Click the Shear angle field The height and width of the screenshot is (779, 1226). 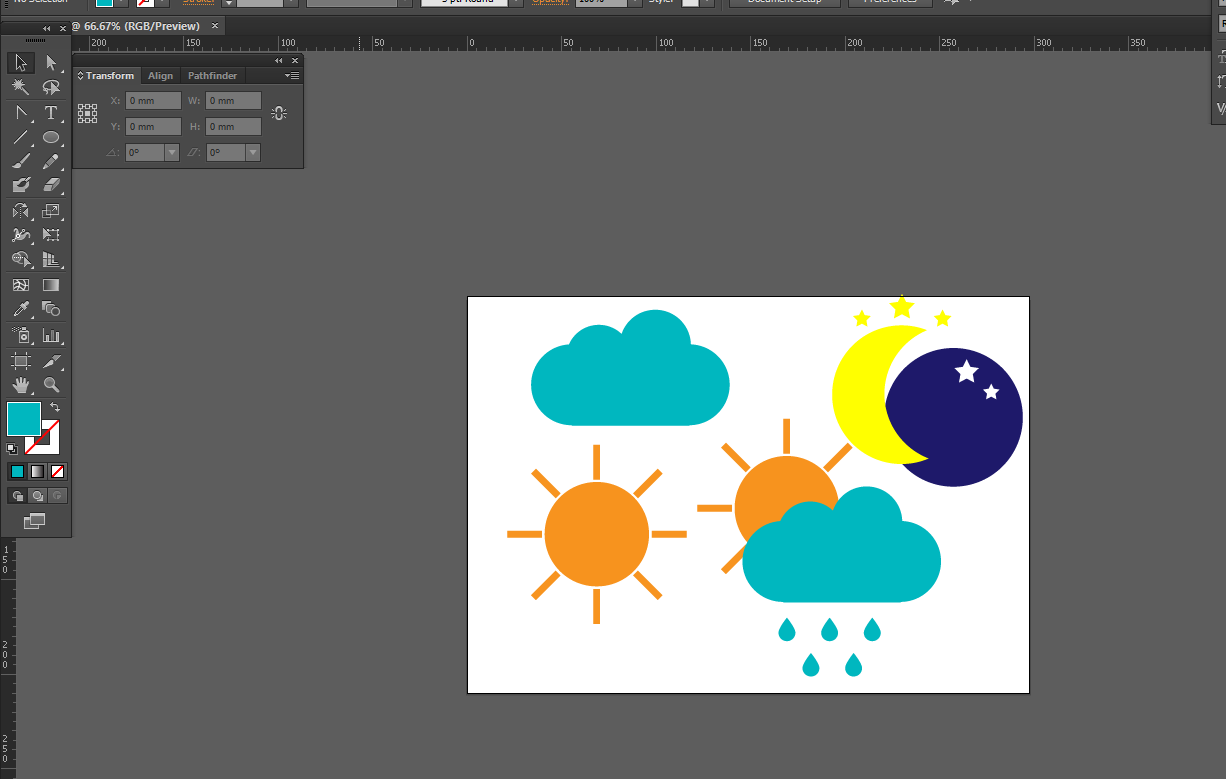[225, 153]
